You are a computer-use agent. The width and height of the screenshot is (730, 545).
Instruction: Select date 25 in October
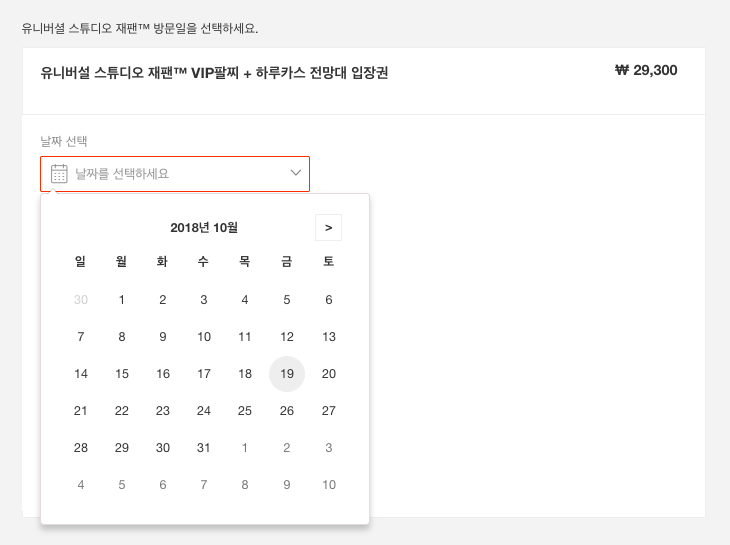(x=244, y=411)
